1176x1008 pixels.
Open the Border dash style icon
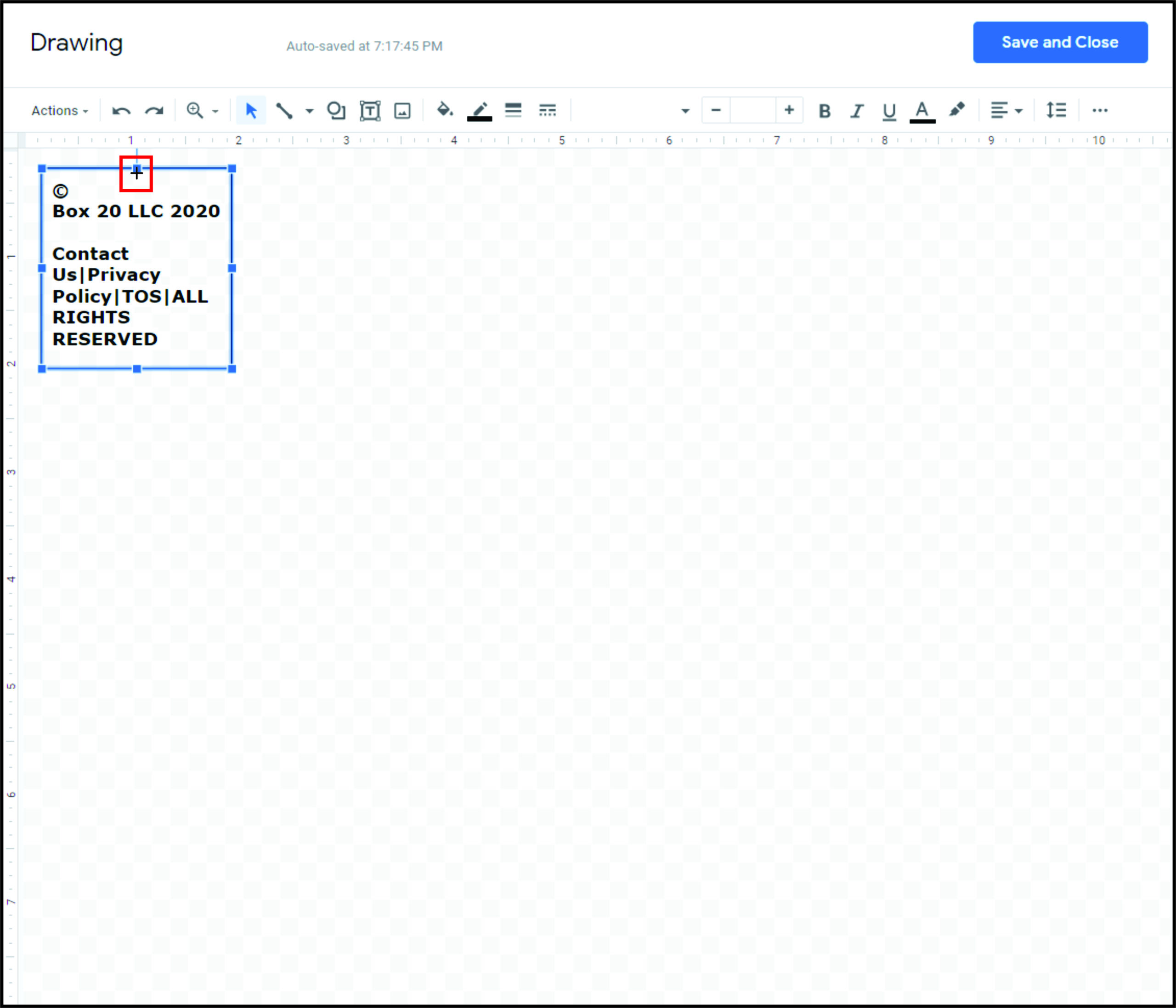547,110
